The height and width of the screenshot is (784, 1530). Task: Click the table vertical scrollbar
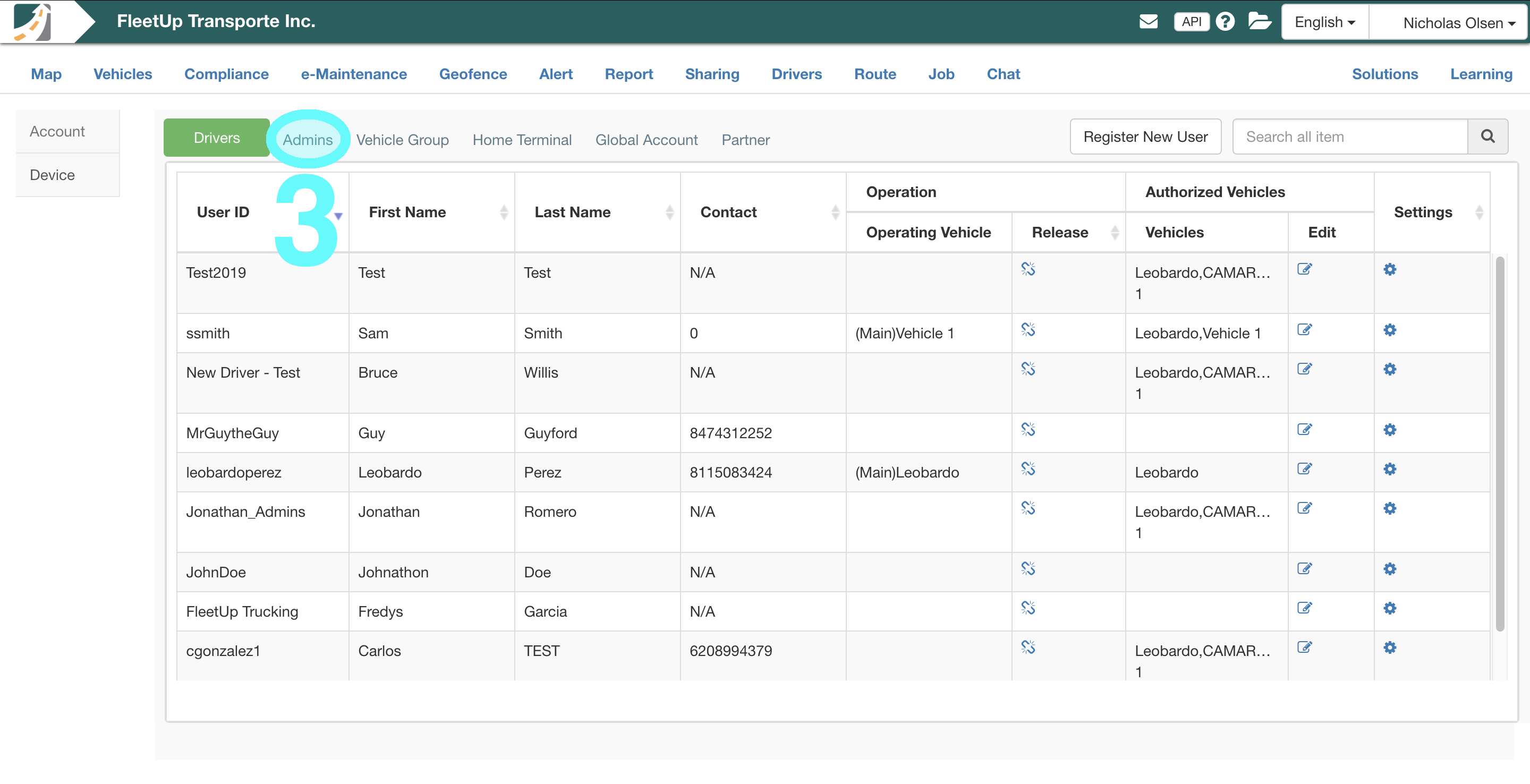[1499, 444]
